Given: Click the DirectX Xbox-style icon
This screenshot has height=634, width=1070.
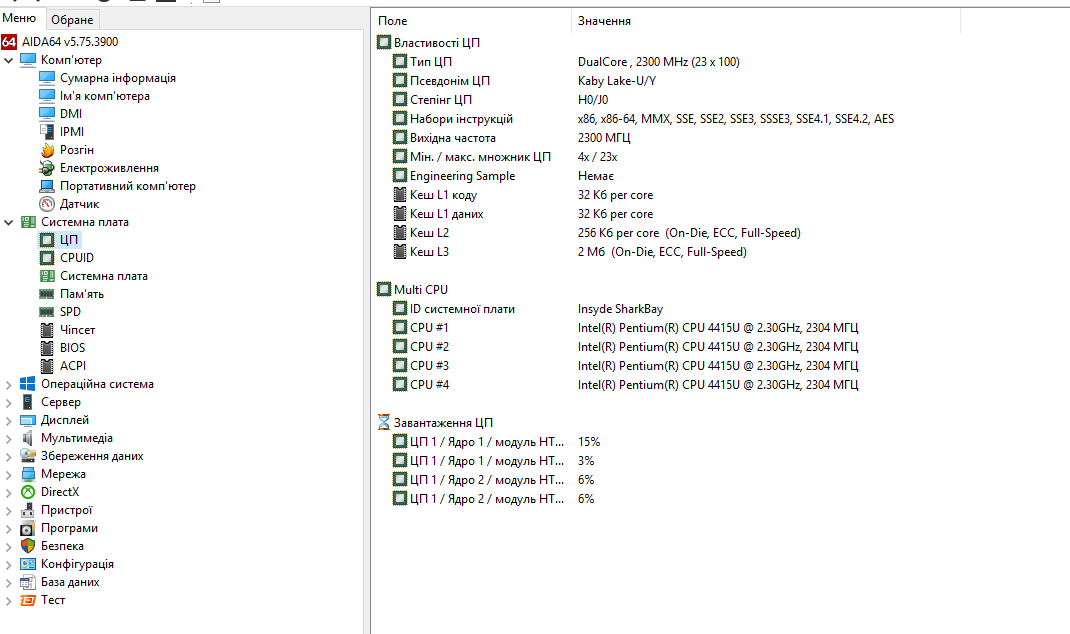Looking at the screenshot, I should click(28, 492).
